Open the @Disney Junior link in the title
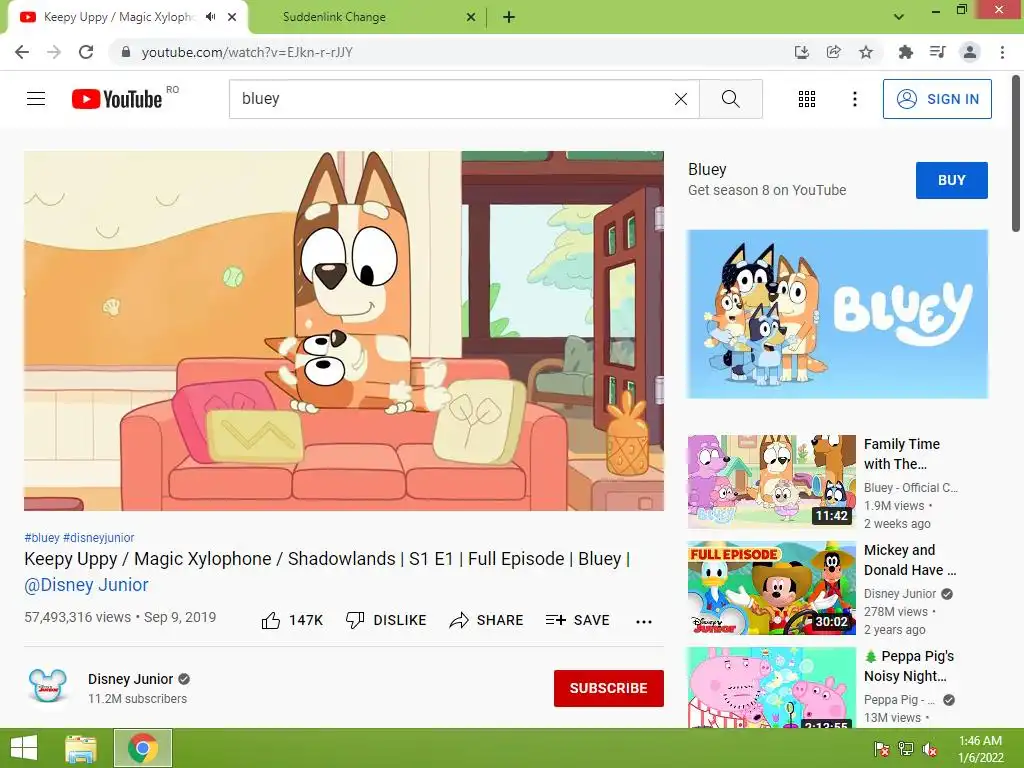Viewport: 1024px width, 768px height. click(86, 584)
